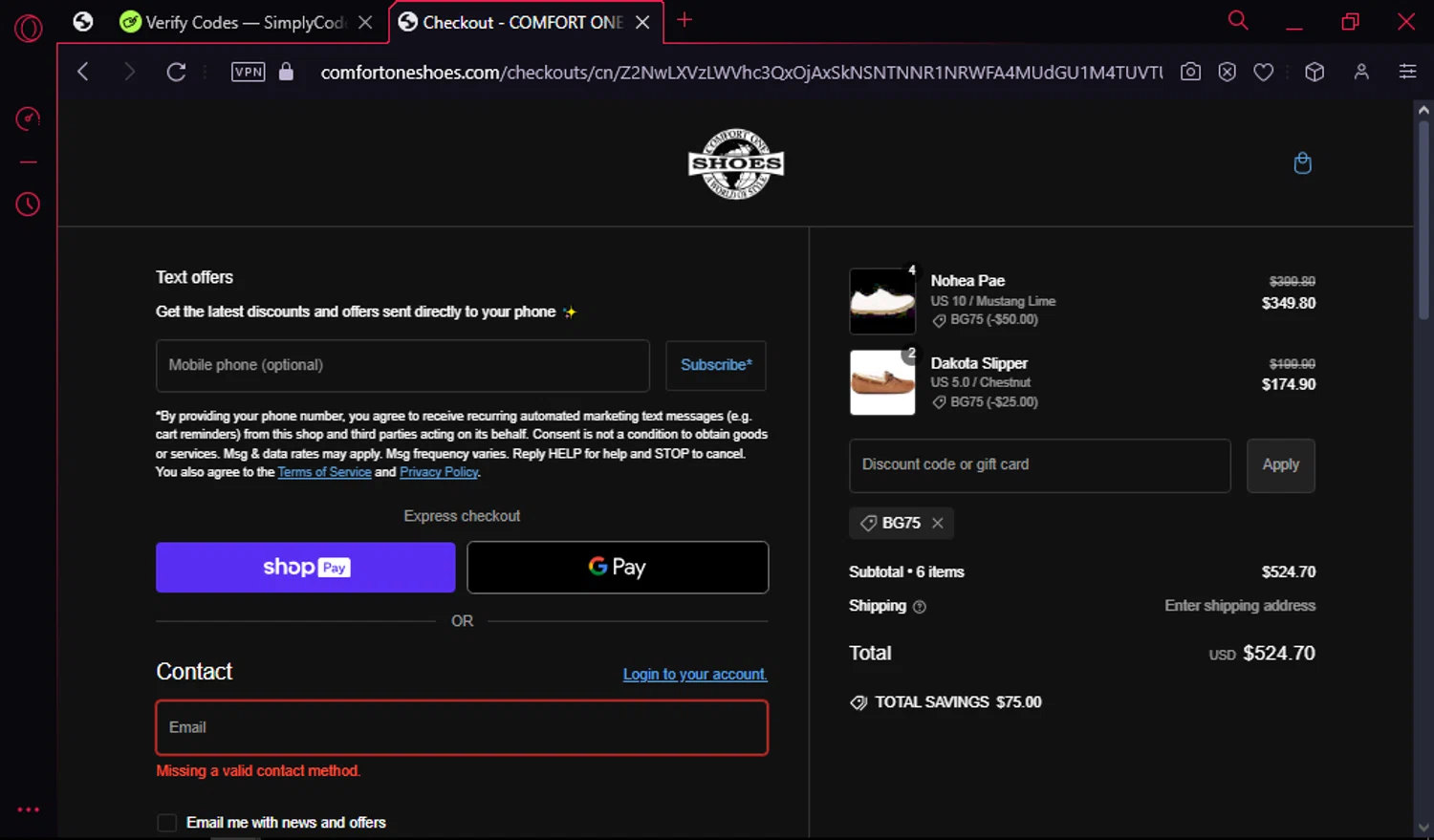Open History clock icon in sidebar
This screenshot has width=1434, height=840.
[x=28, y=204]
